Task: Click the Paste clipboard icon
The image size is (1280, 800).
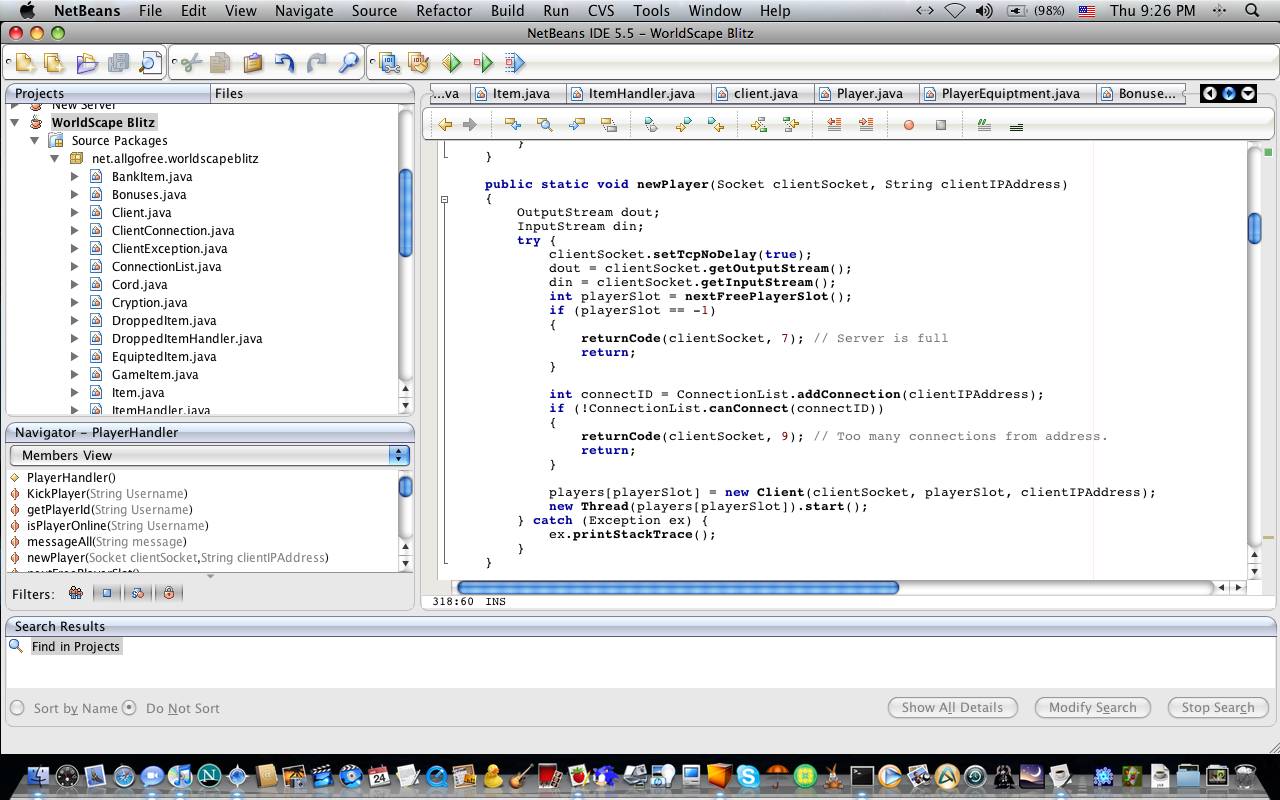Action: [252, 63]
